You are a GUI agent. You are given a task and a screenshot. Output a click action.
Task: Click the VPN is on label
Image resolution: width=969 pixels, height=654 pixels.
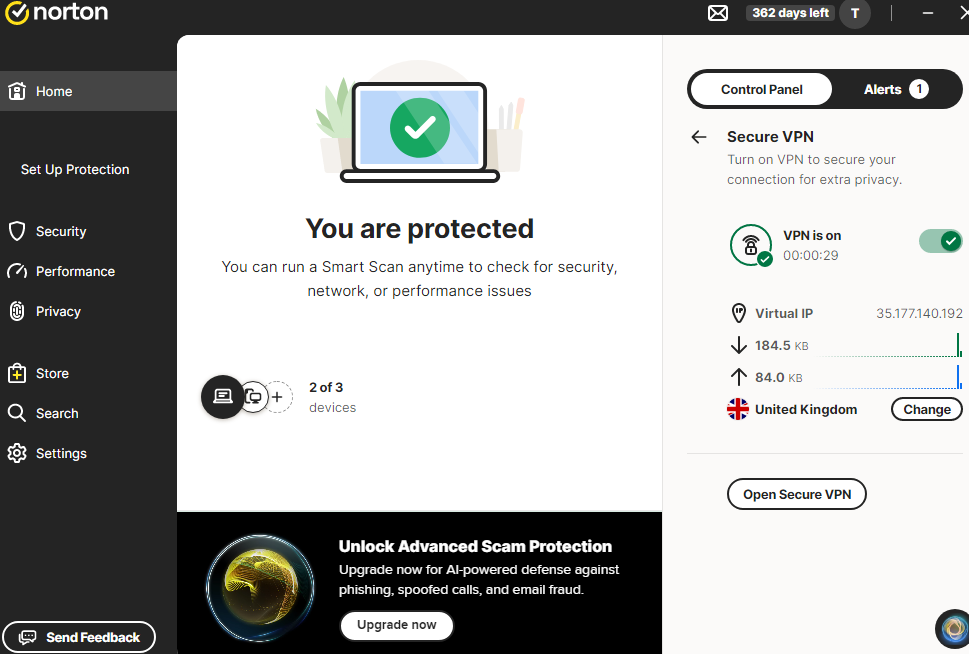click(x=812, y=236)
